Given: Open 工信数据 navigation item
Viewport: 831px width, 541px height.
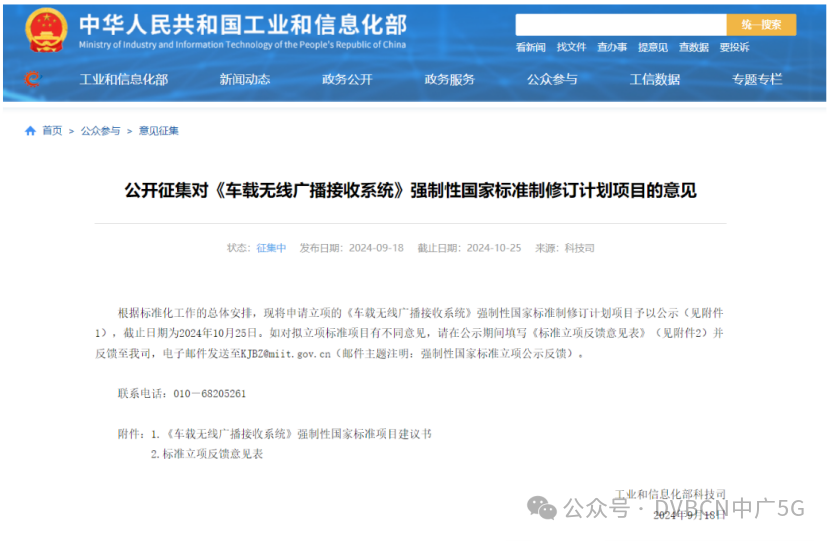Looking at the screenshot, I should click(x=655, y=80).
